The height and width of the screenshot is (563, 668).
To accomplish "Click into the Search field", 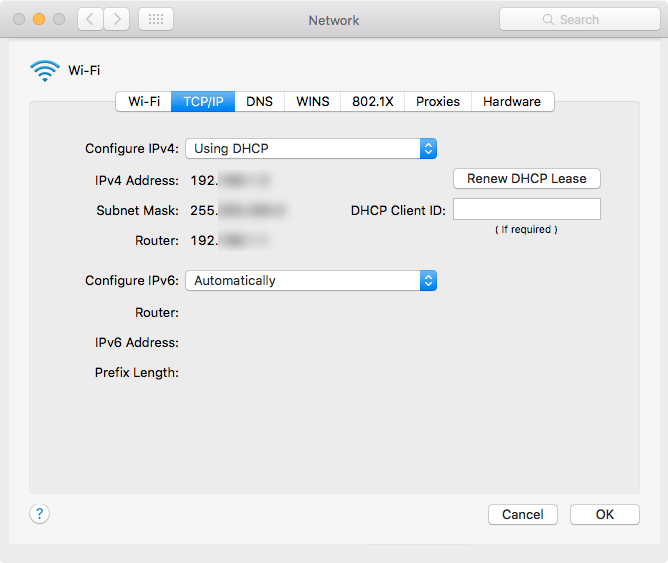I will 579,19.
